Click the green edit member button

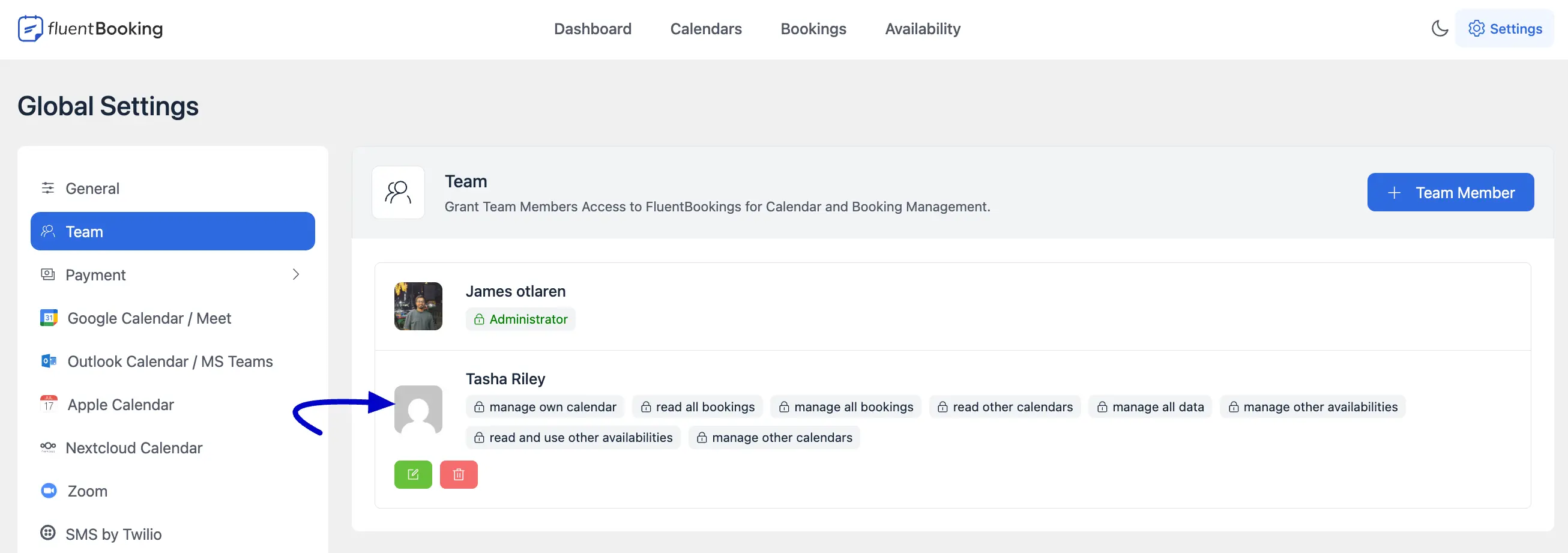tap(412, 474)
